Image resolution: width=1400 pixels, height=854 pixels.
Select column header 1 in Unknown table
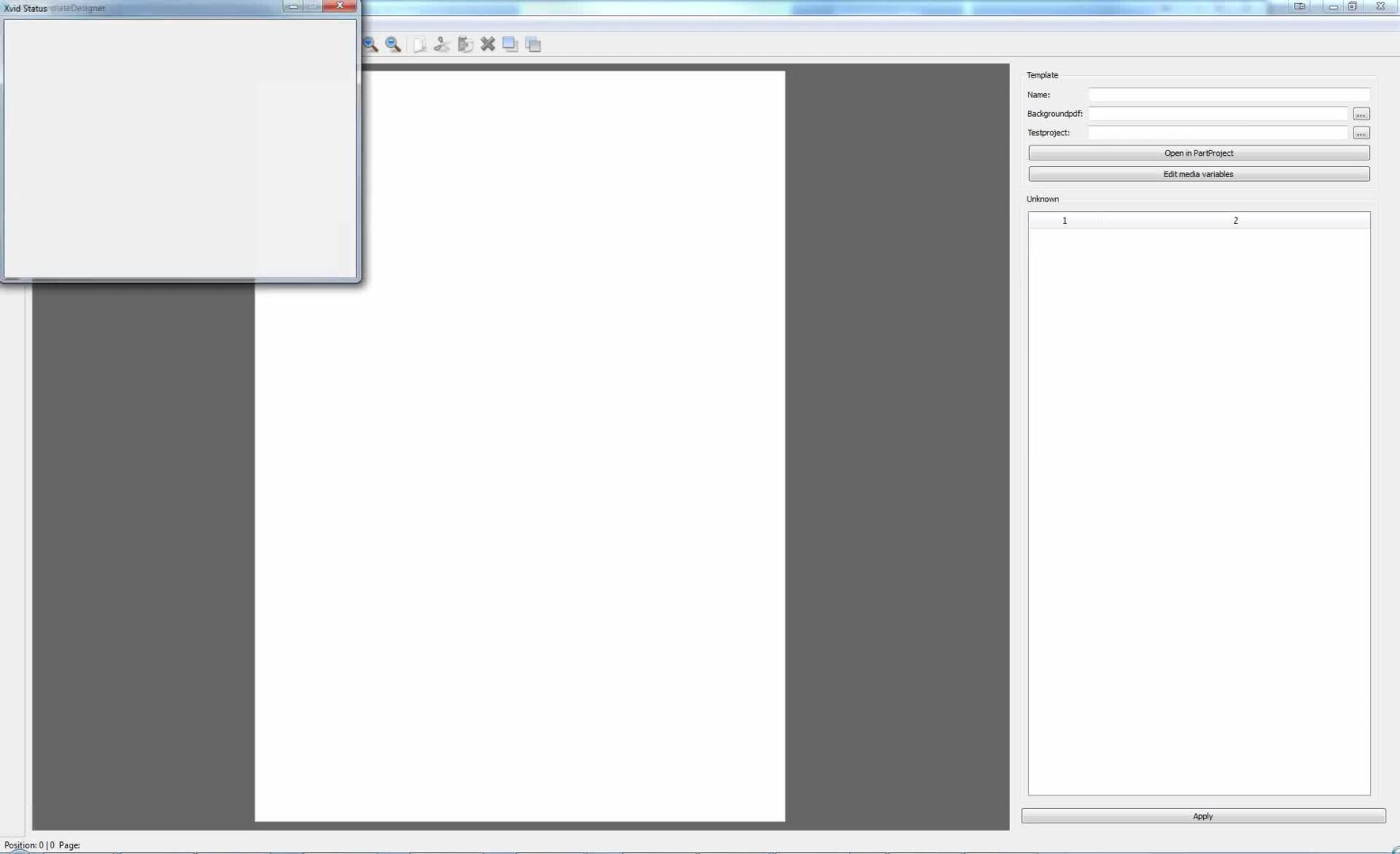tap(1065, 221)
